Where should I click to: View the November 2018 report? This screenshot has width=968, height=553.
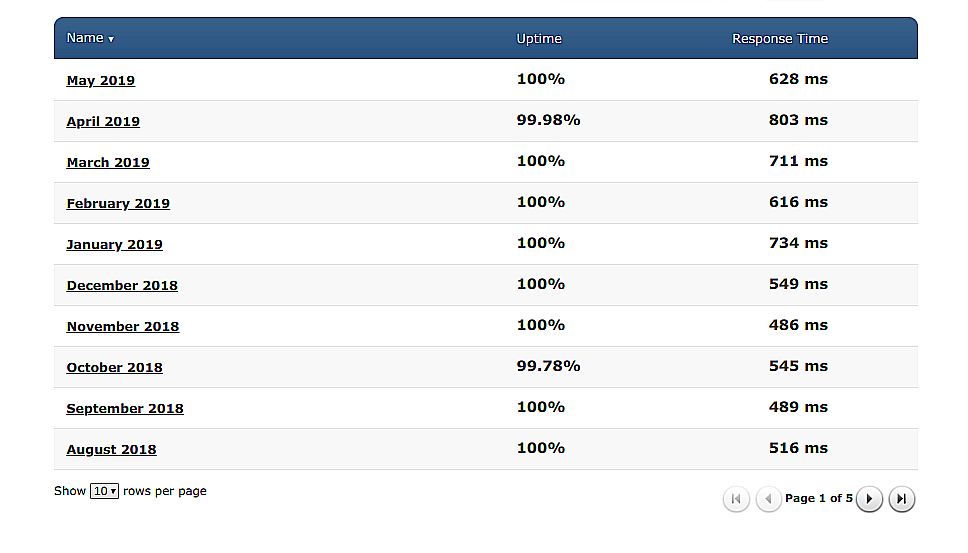pos(123,326)
